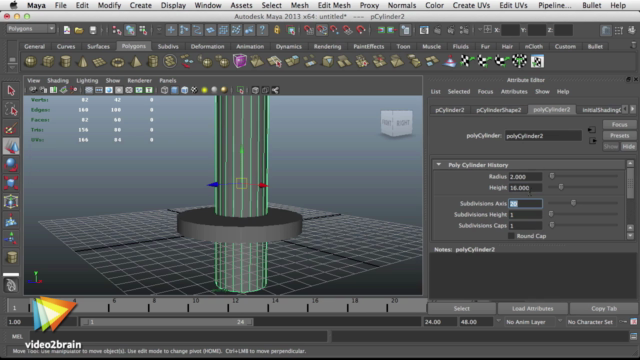Activate the Paint selection tool
Screen dimensions: 640x360
(11, 128)
